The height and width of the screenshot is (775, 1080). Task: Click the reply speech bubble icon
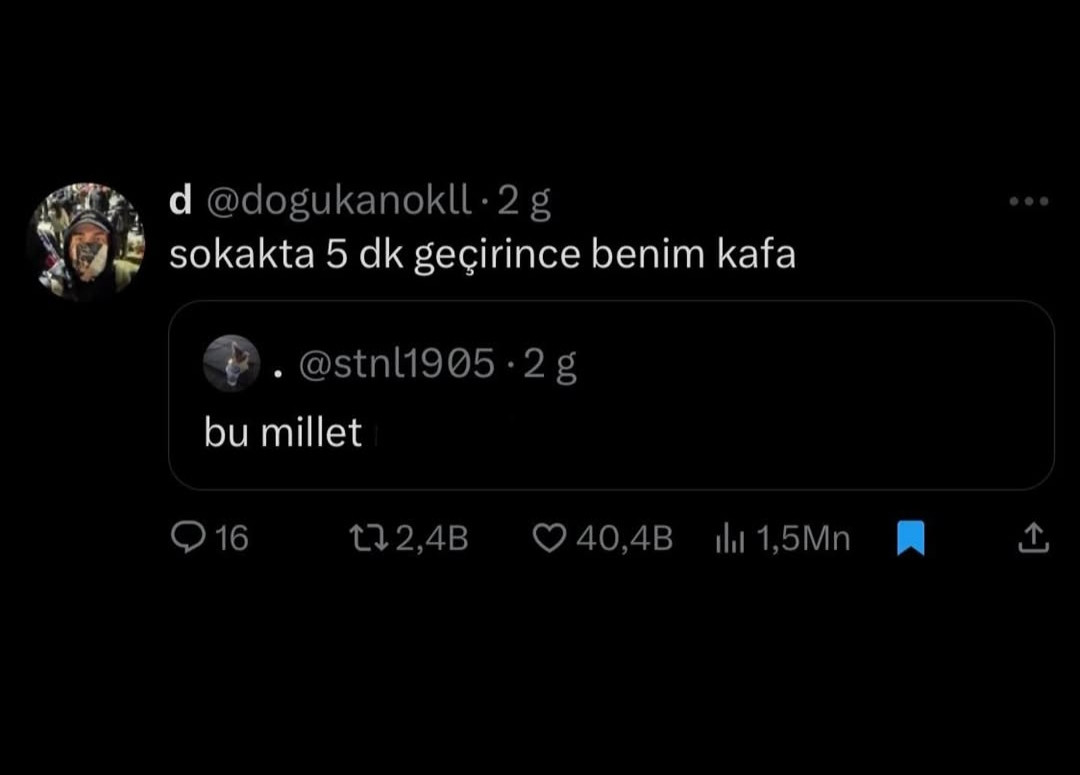188,539
